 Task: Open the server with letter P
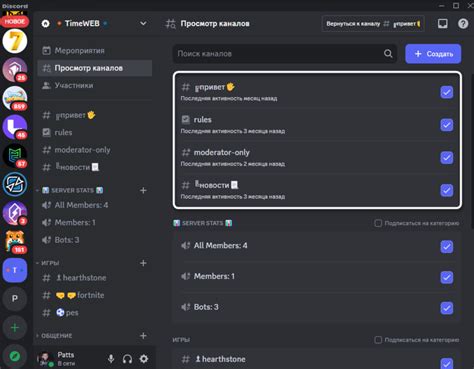15,299
